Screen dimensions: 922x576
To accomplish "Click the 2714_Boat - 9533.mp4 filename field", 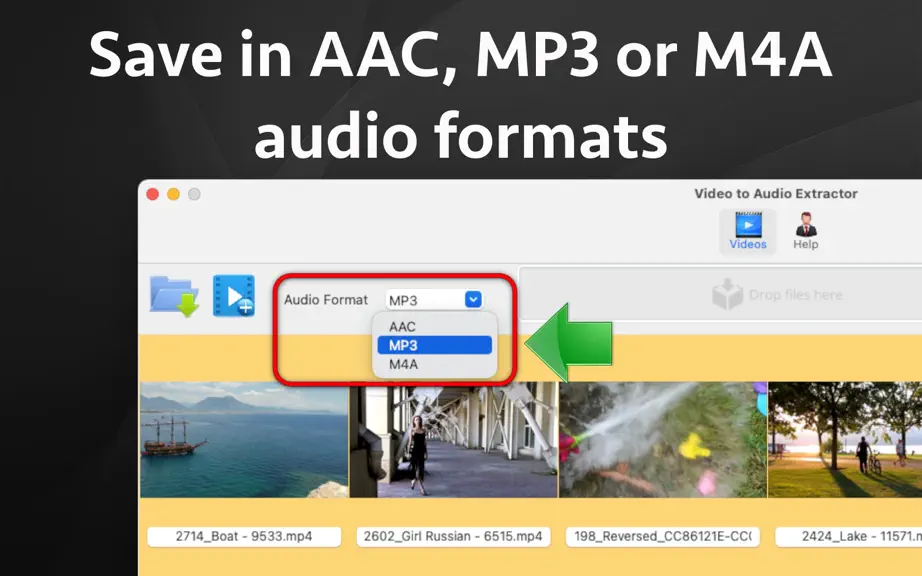I will tap(244, 536).
